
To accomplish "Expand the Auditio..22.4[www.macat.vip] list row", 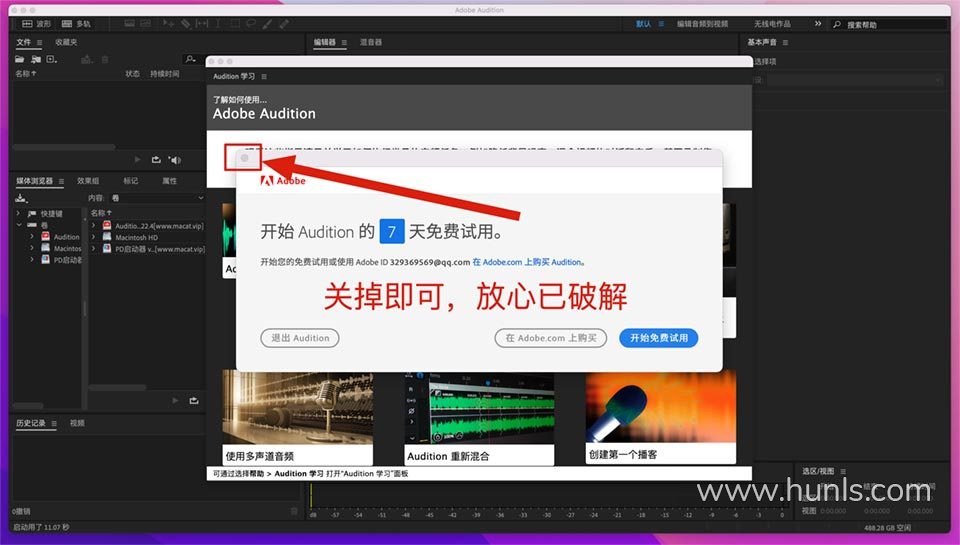I will pos(94,225).
